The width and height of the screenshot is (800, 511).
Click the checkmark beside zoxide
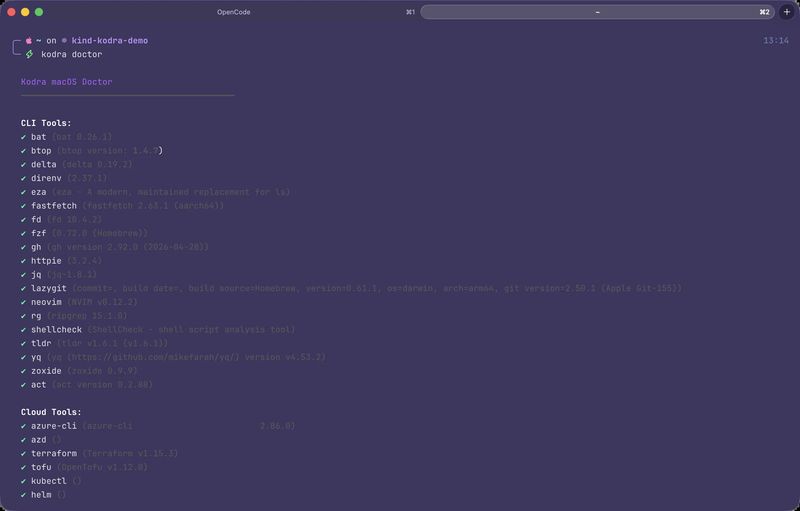click(23, 371)
